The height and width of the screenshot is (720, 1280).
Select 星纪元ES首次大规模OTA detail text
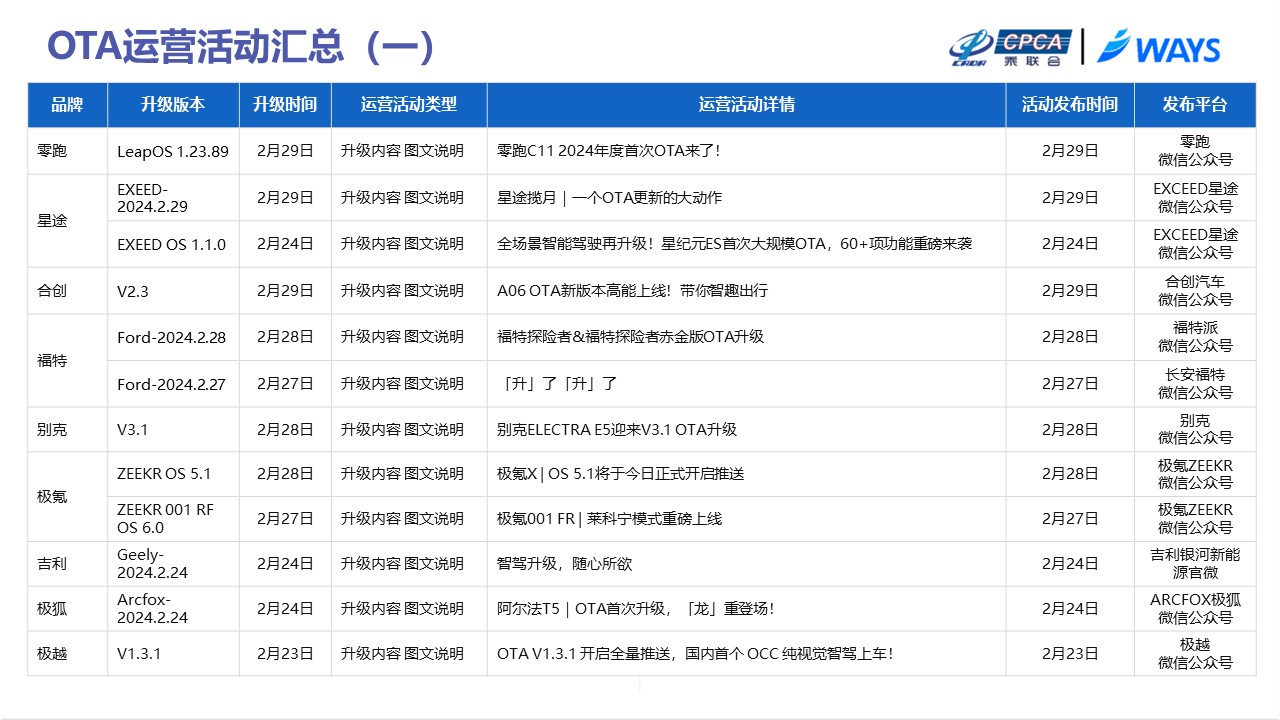734,244
